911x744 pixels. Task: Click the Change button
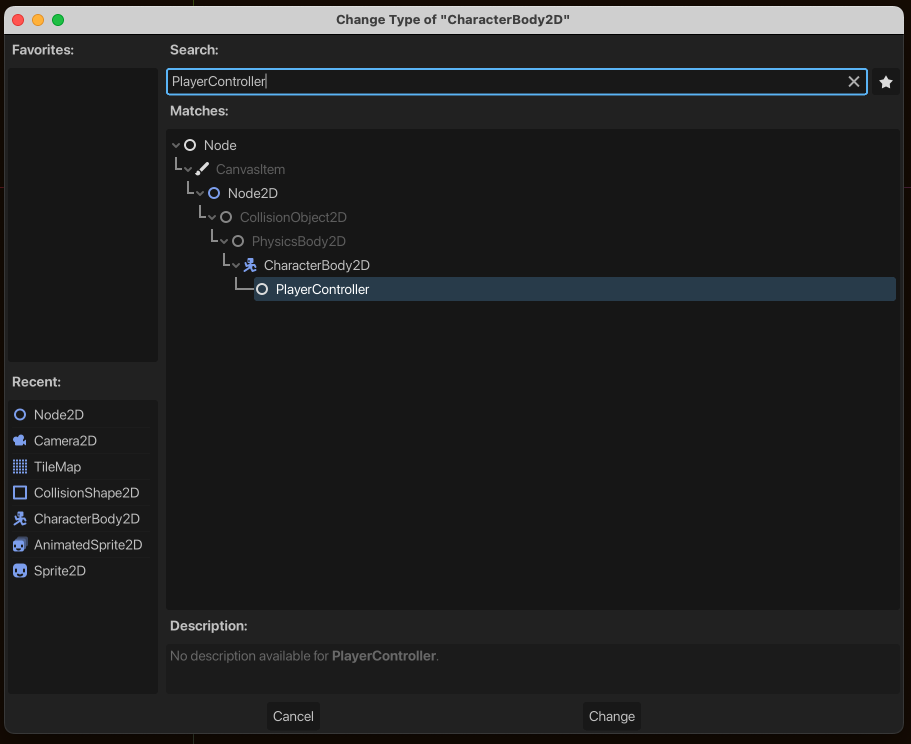pos(612,716)
